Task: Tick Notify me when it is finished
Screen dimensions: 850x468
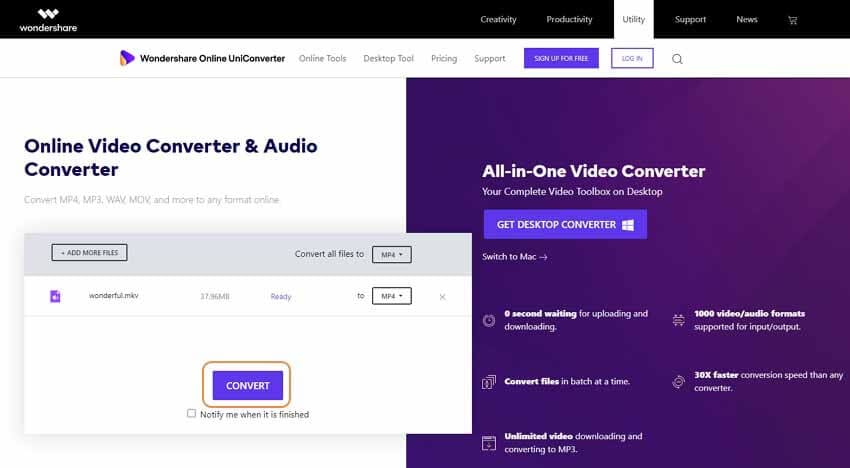Action: (x=191, y=413)
